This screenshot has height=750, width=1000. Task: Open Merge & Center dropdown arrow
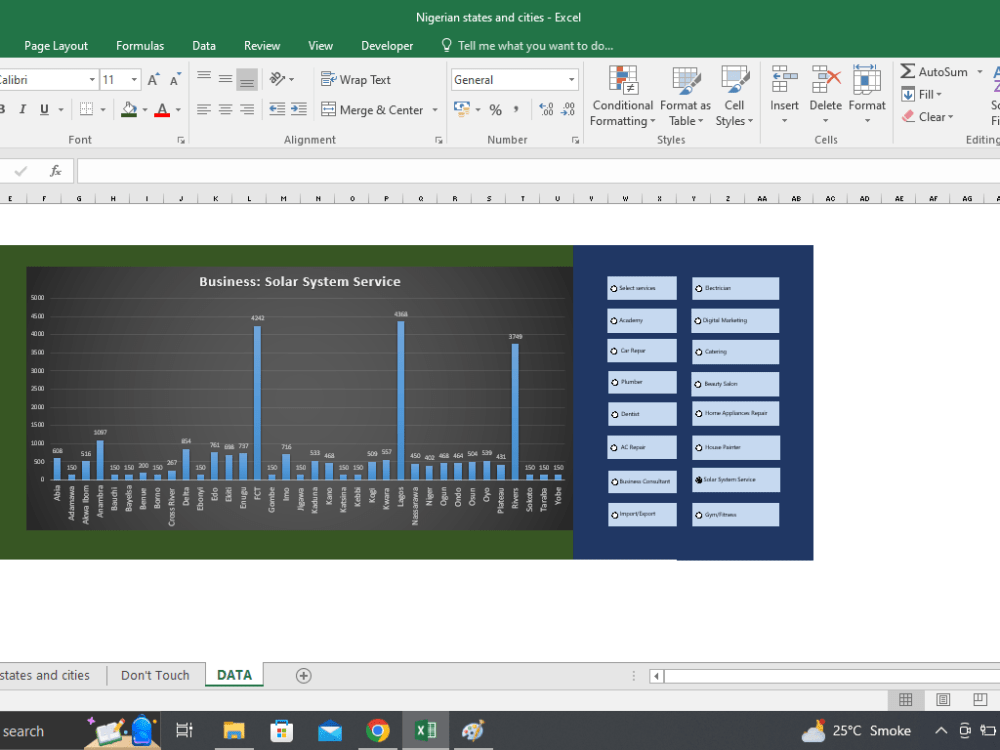[435, 110]
